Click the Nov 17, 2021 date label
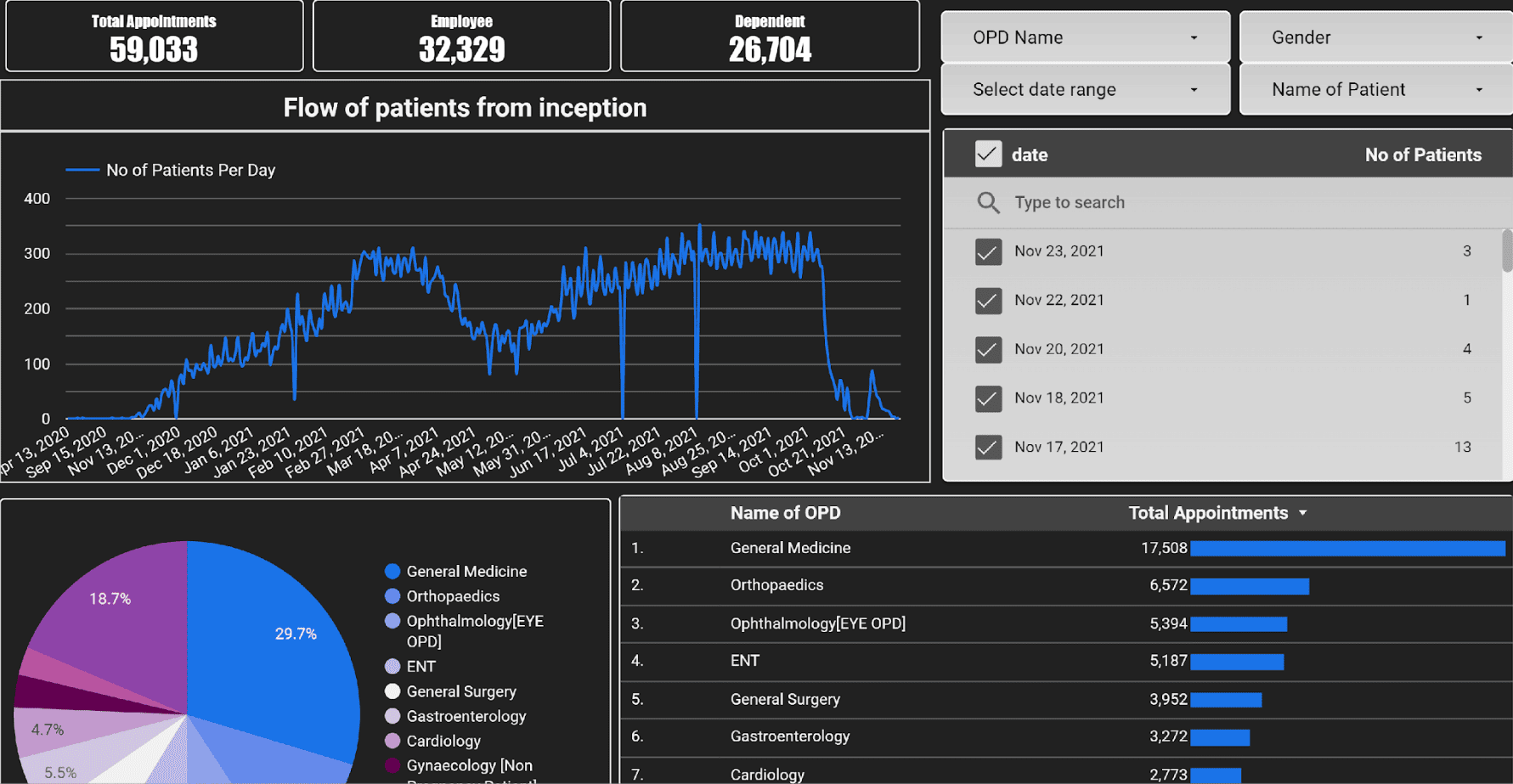 point(1059,447)
